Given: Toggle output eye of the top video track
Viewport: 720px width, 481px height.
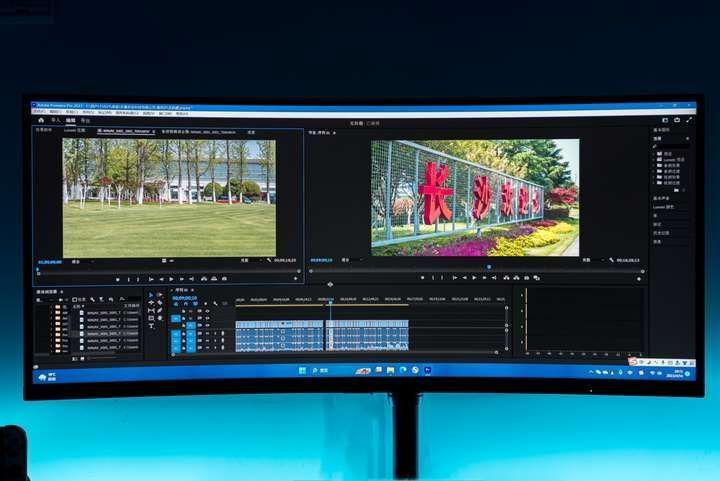Looking at the screenshot, I should [x=207, y=311].
